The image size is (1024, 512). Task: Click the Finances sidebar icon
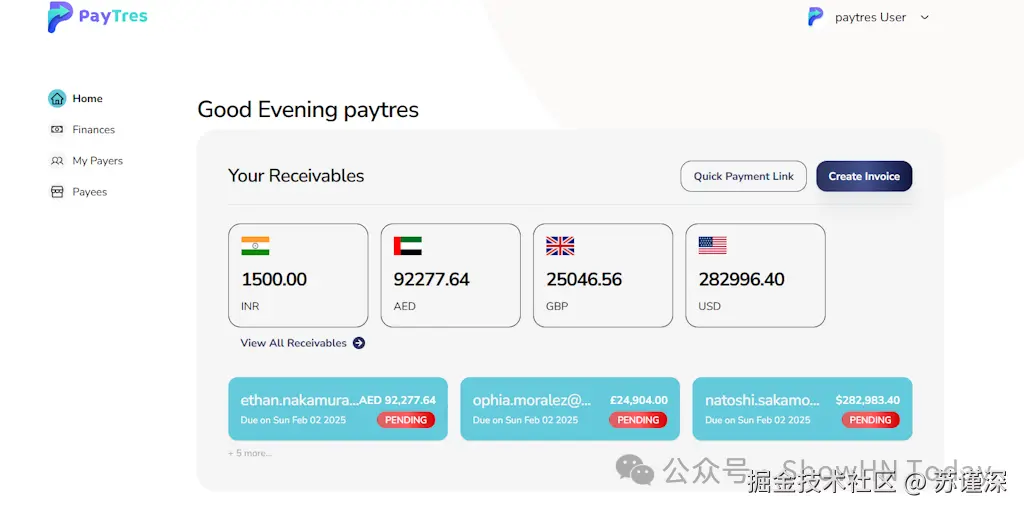[57, 129]
